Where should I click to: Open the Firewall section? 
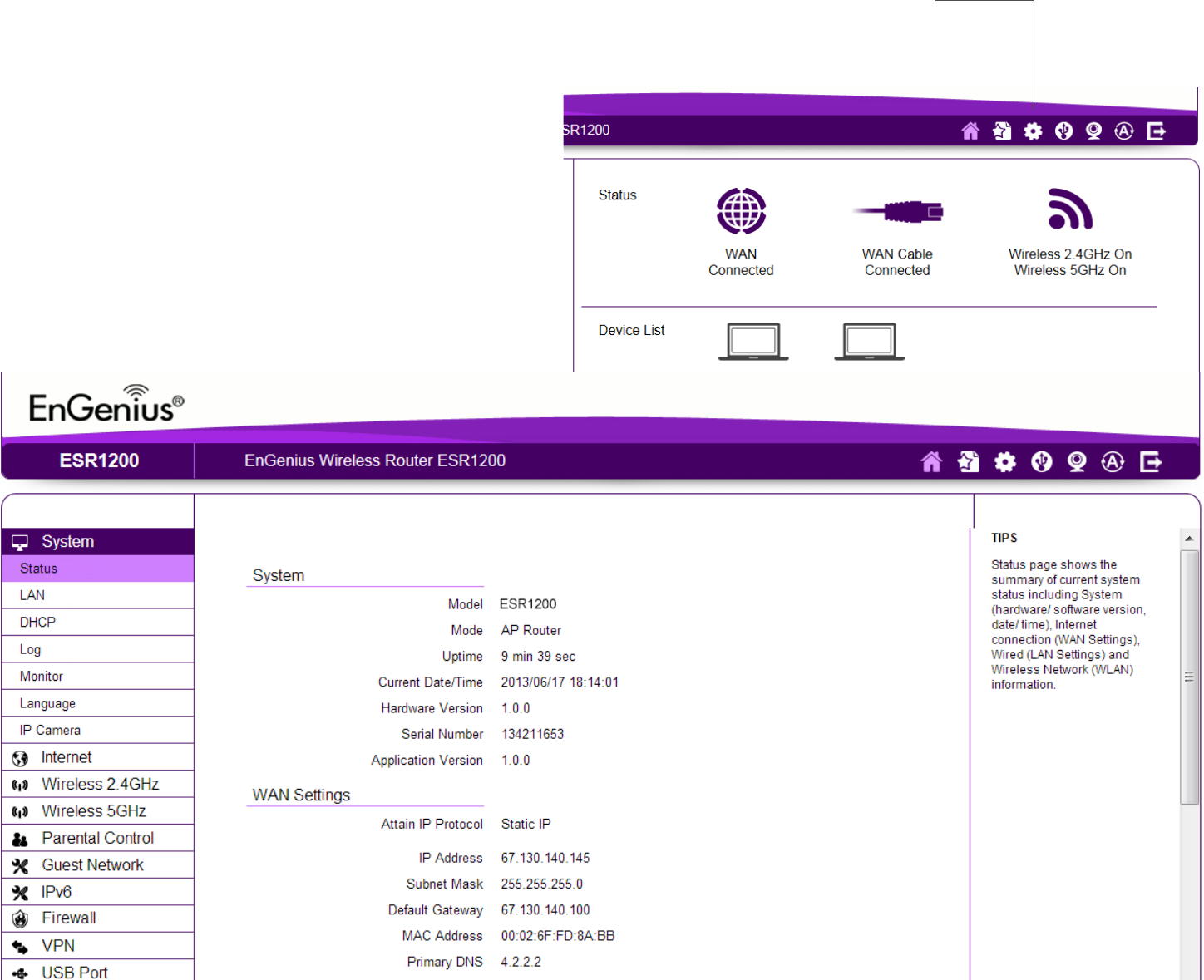(x=97, y=918)
